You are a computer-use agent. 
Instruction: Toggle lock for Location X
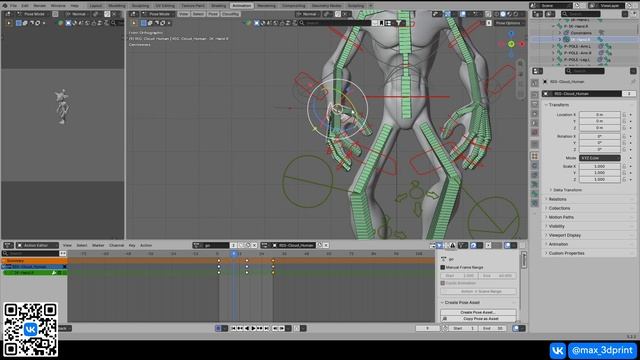624,115
